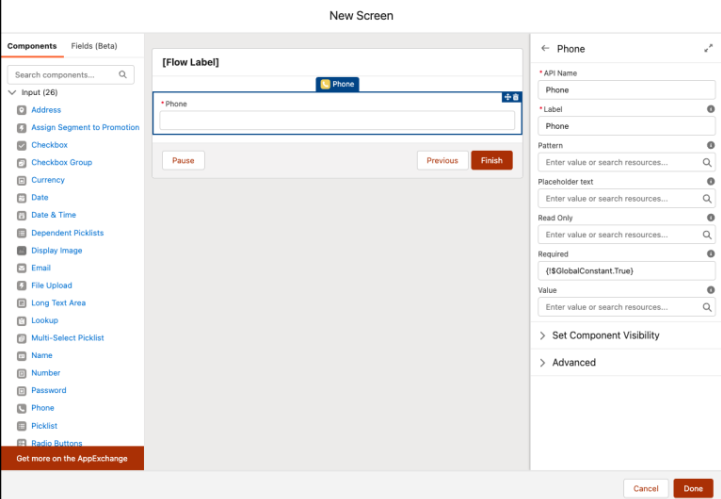Viewport: 721px width, 499px height.
Task: Switch to the Components tab
Action: click(x=32, y=46)
